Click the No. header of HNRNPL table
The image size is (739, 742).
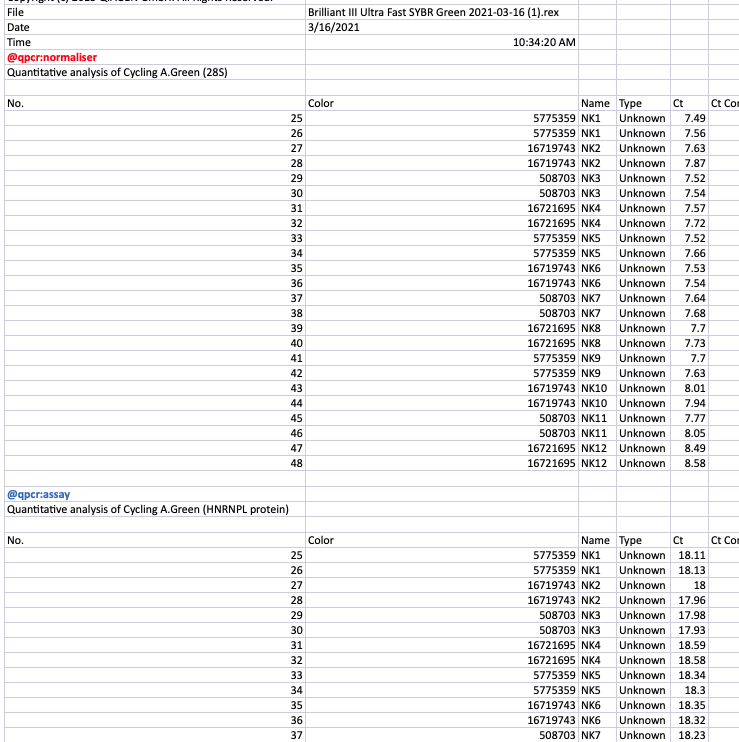pyautogui.click(x=155, y=540)
